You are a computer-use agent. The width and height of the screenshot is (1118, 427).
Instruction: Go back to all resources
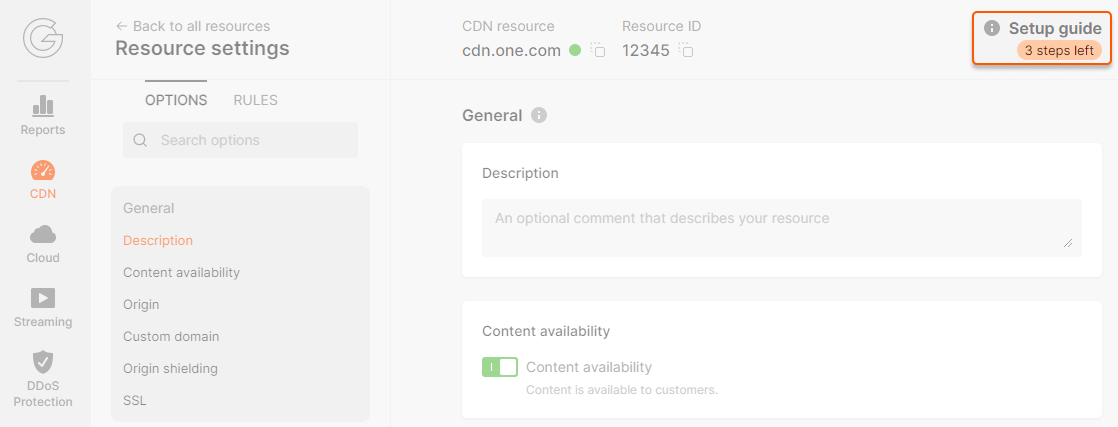193,26
